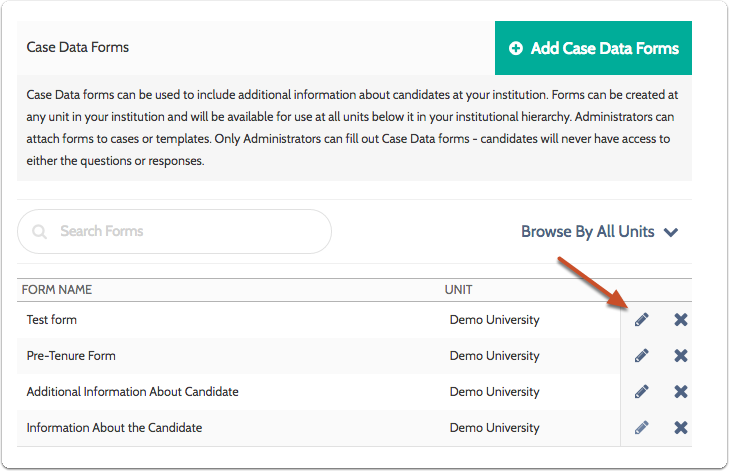The image size is (729, 471).
Task: Delete the Test form
Action: click(x=681, y=320)
